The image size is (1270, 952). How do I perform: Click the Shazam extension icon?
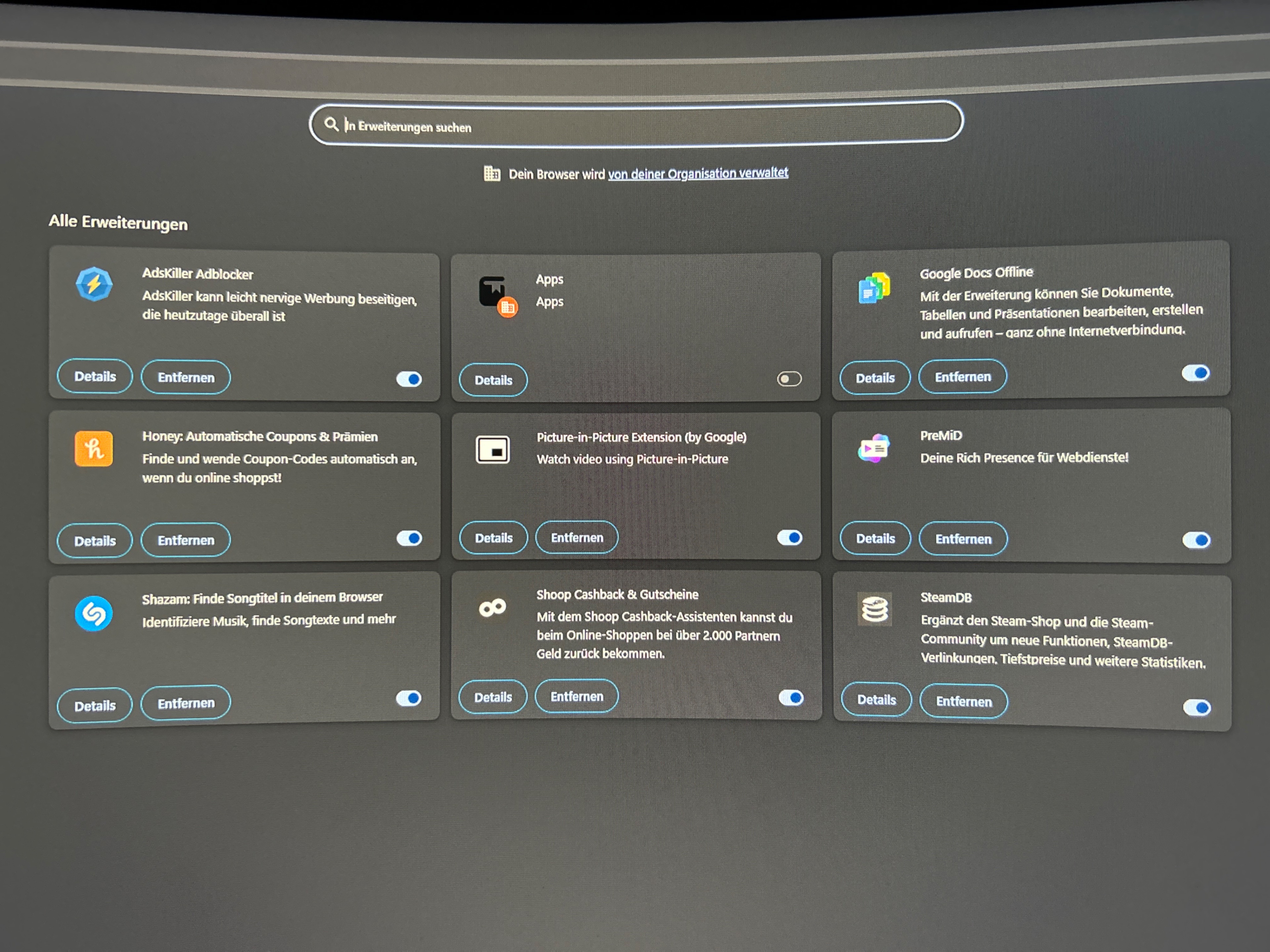tap(94, 614)
